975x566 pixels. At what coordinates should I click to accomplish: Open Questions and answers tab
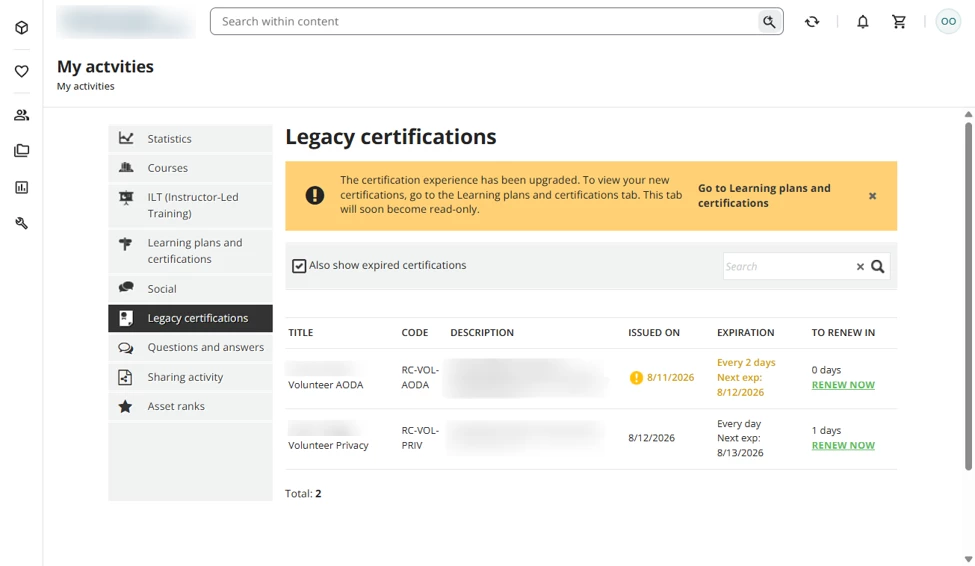pos(190,347)
